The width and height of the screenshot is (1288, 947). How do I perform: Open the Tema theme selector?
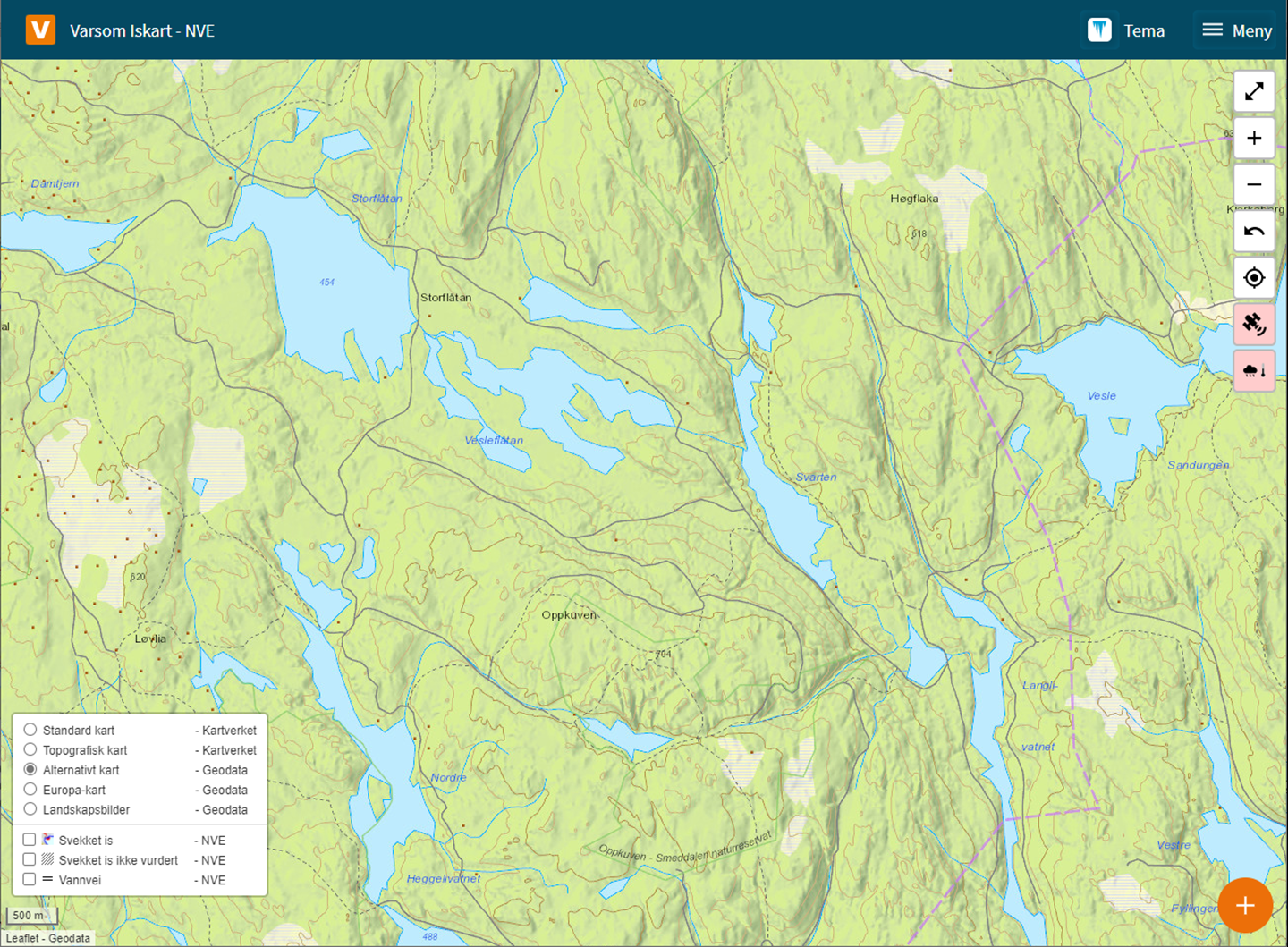point(1127,30)
